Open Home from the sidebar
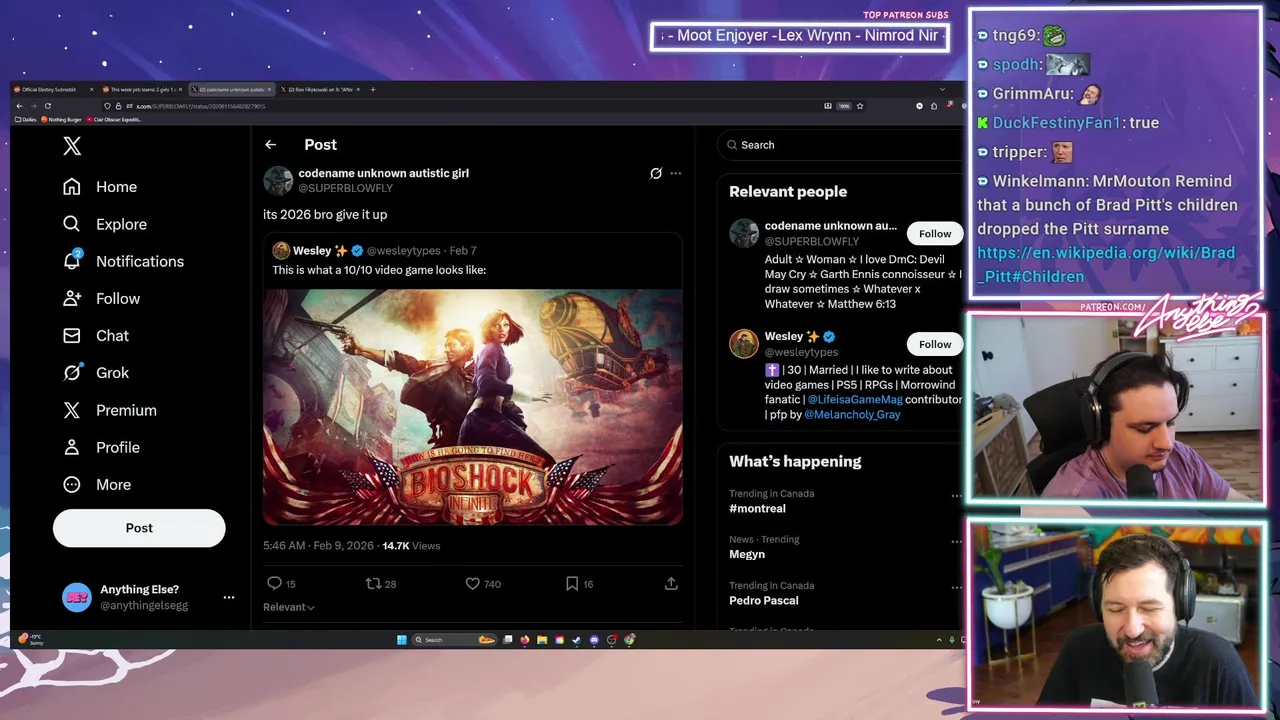 pyautogui.click(x=100, y=187)
